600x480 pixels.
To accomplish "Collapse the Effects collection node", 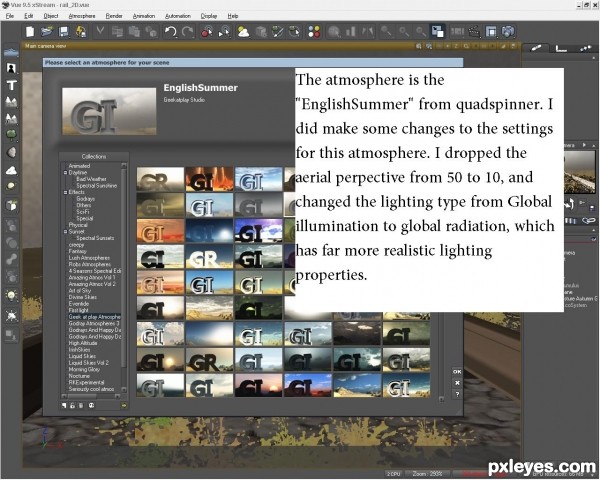I will [65, 192].
